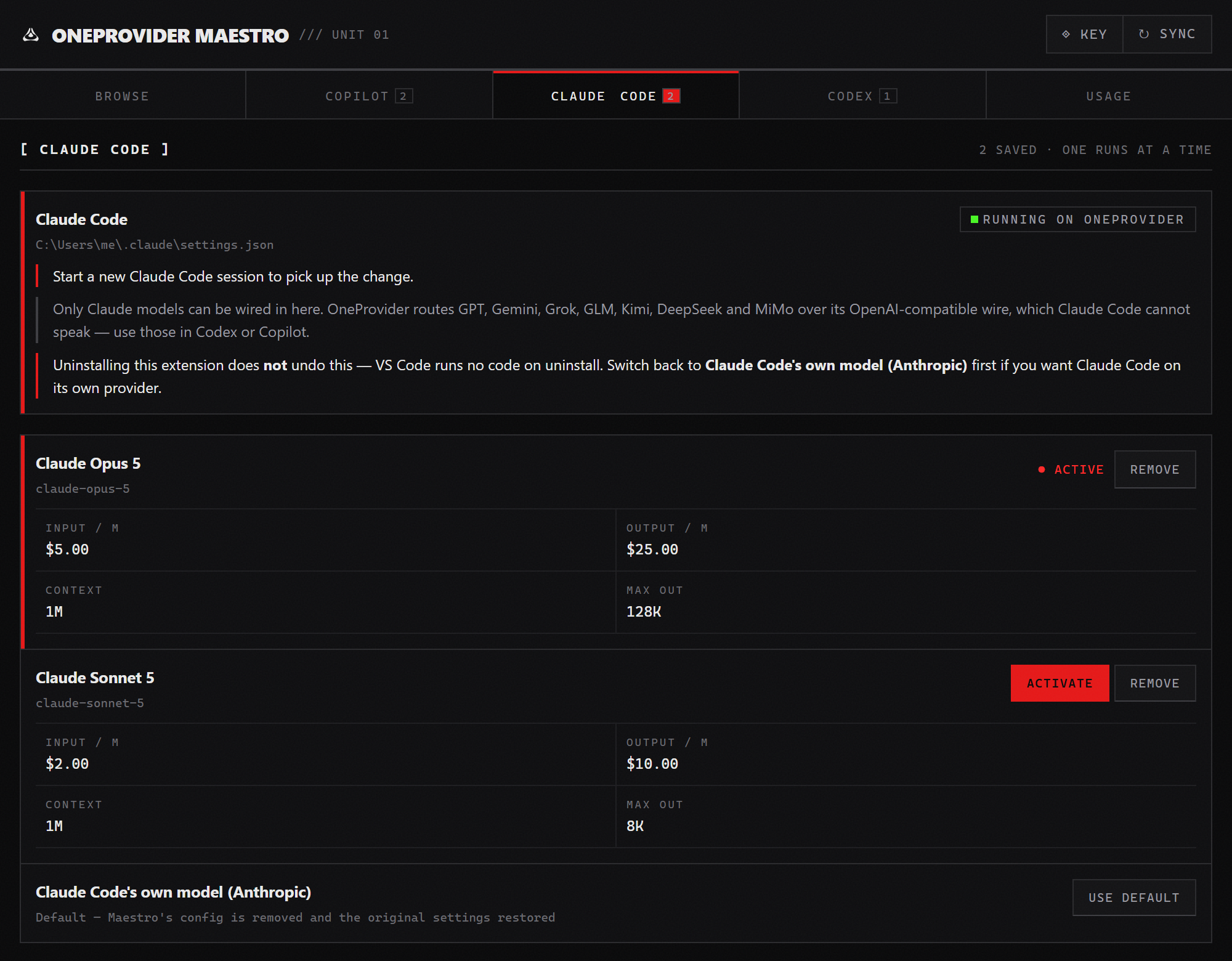Screen dimensions: 1232x961
Task: Click the Claude Code's own model (Anthropic) heading
Action: (x=173, y=892)
